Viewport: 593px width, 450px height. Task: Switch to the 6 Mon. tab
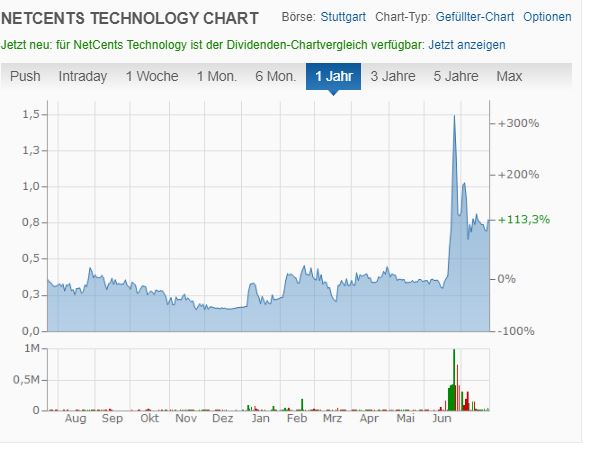click(275, 76)
